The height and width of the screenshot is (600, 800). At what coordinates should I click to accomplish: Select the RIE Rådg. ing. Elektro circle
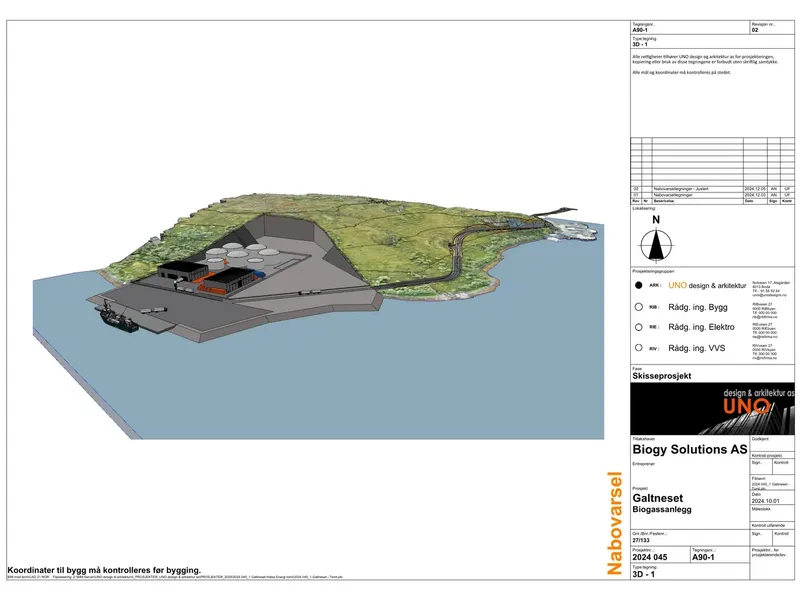coord(638,327)
